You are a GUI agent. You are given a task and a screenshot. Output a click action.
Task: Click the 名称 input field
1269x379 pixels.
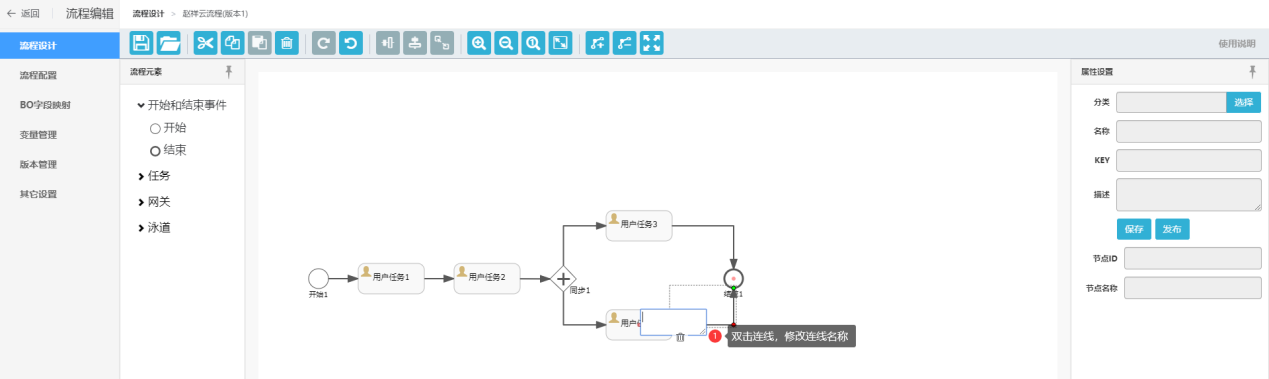click(x=1189, y=131)
